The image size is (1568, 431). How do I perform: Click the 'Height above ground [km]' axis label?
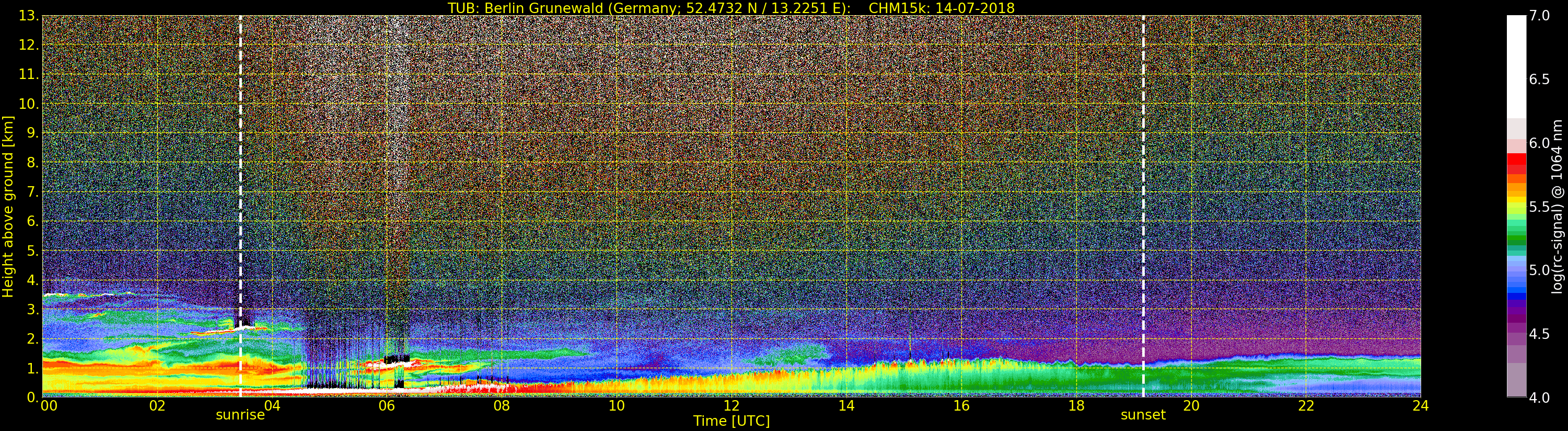[x=8, y=207]
